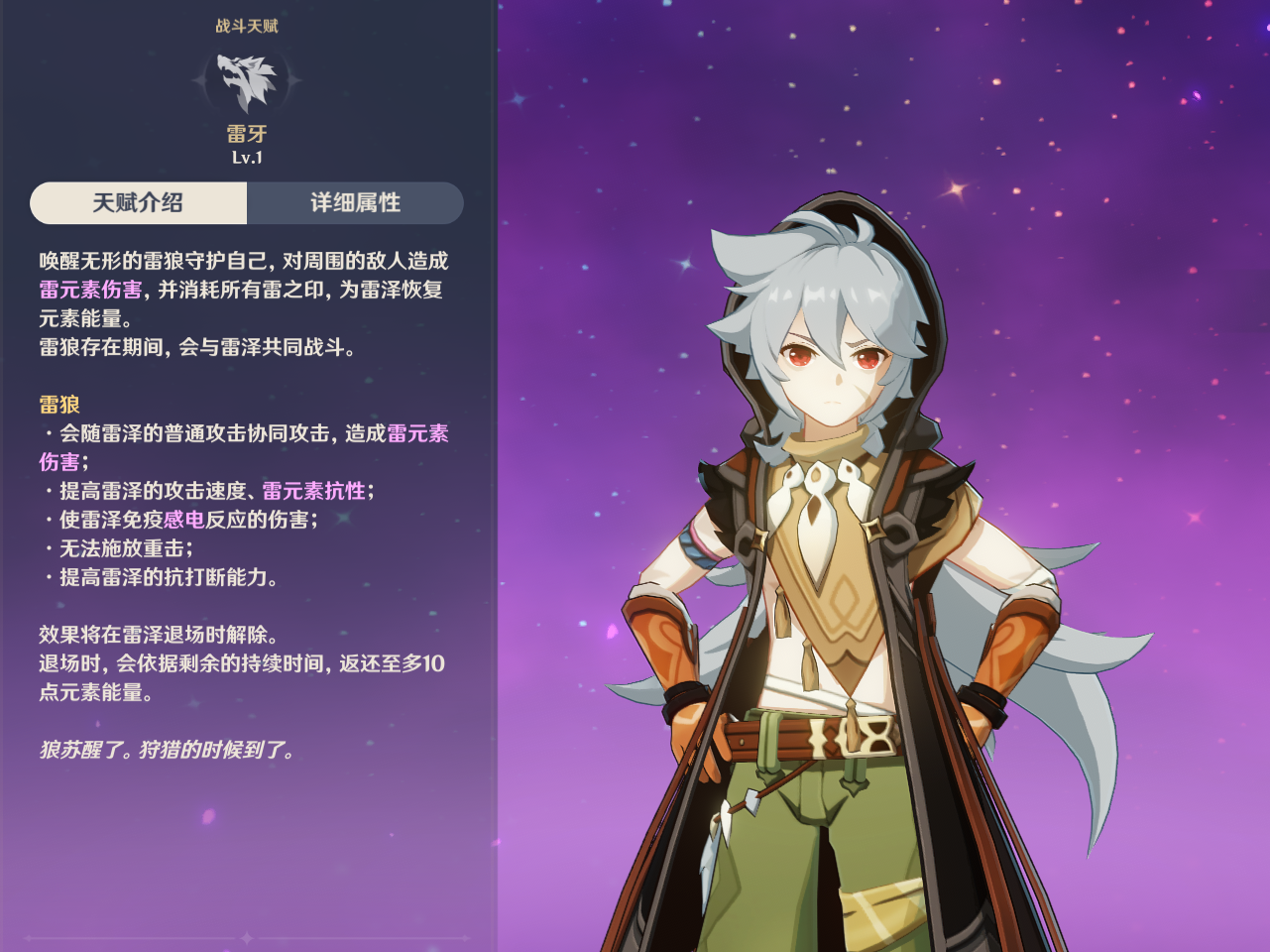This screenshot has width=1270, height=952.
Task: Select the 天赋介绍 tab
Action: [x=138, y=202]
